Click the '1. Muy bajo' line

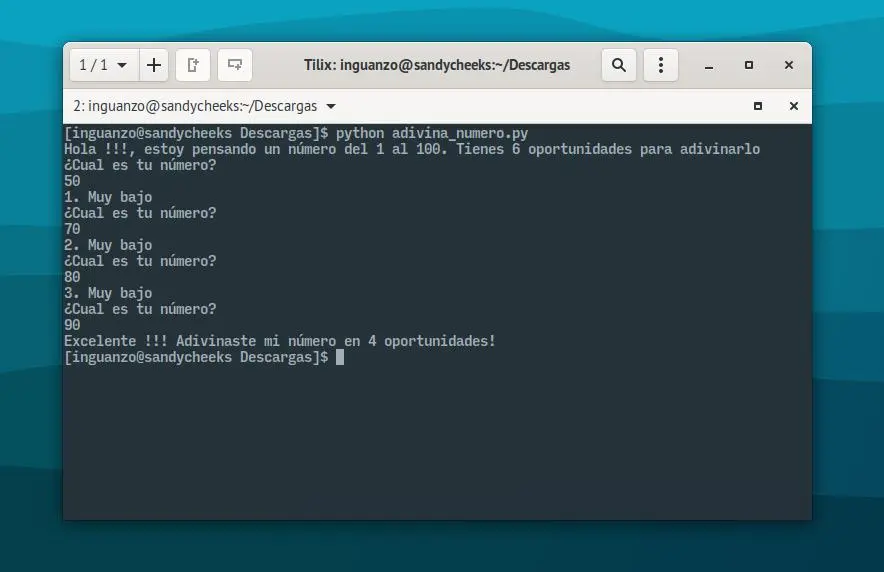108,197
